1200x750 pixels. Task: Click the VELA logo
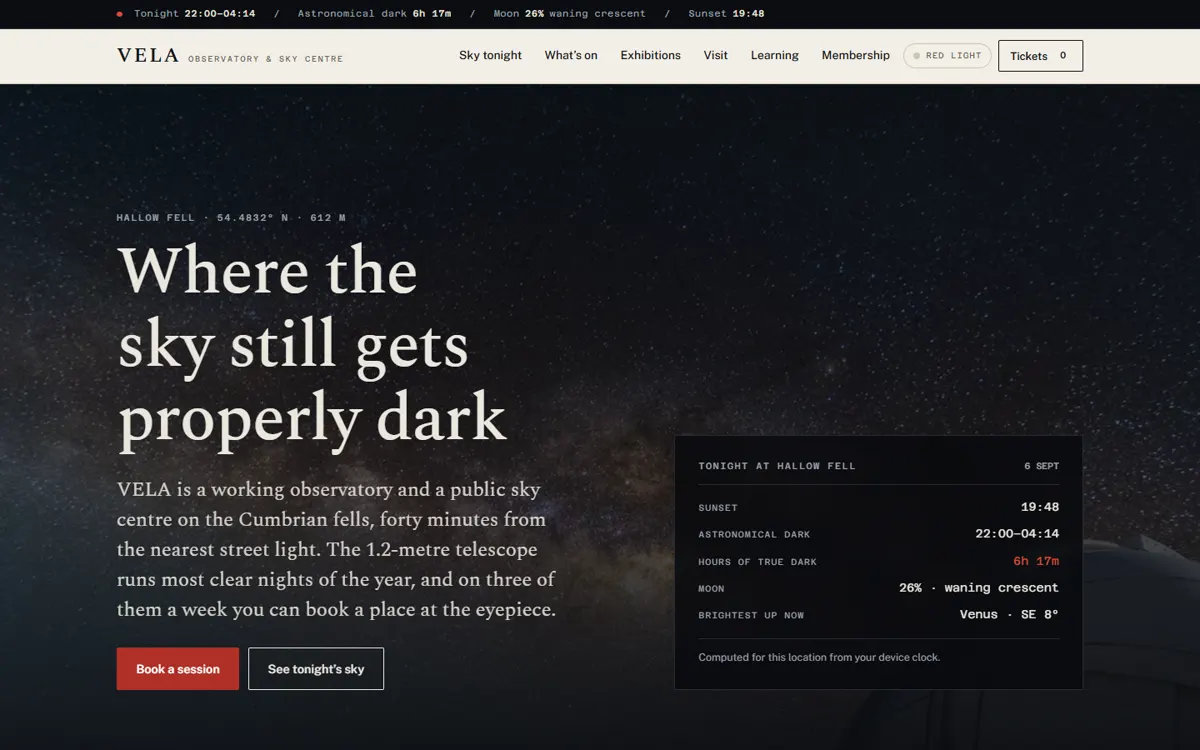pyautogui.click(x=148, y=56)
